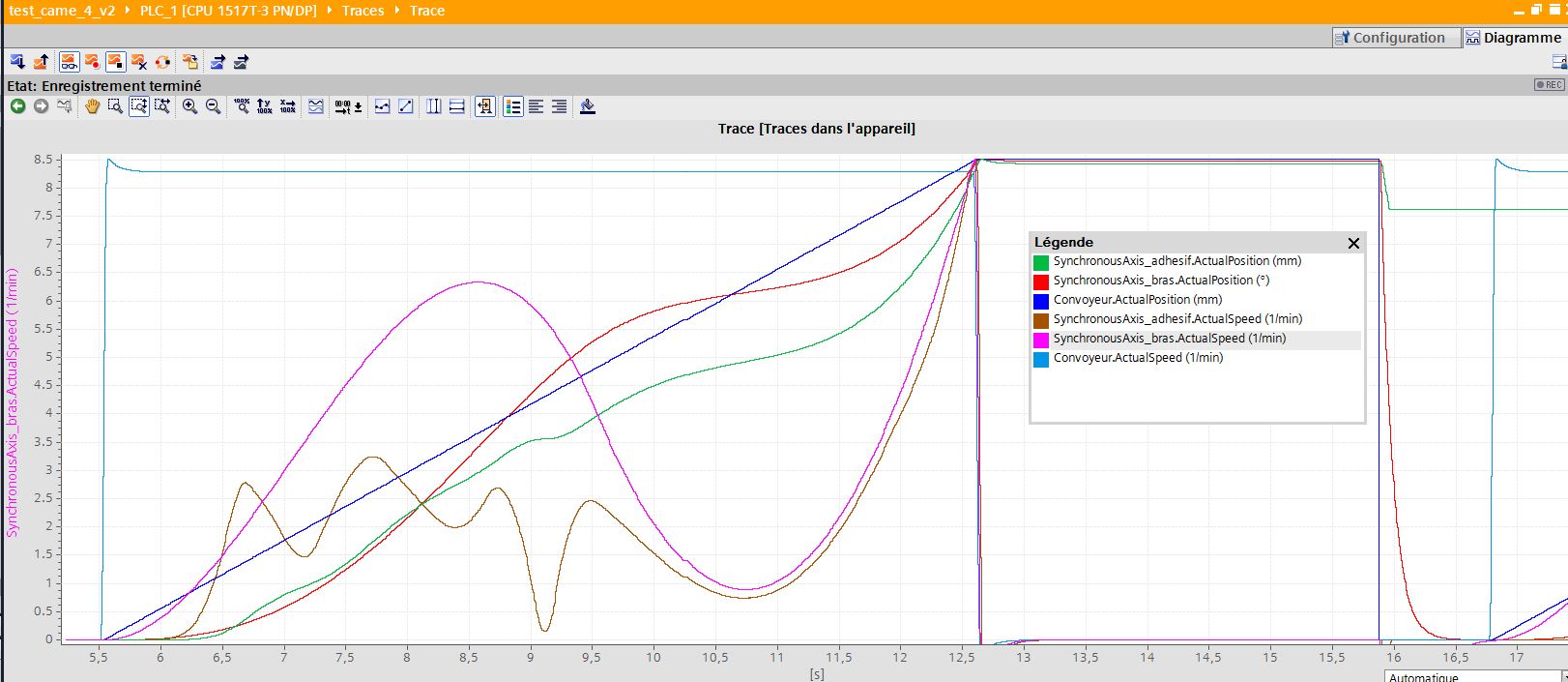The height and width of the screenshot is (682, 1568).
Task: Close the Légende panel
Action: [1353, 243]
